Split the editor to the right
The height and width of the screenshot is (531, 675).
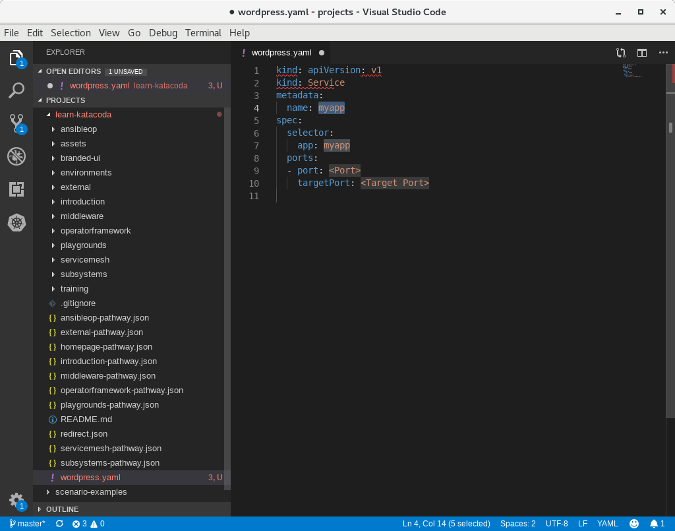(x=642, y=52)
